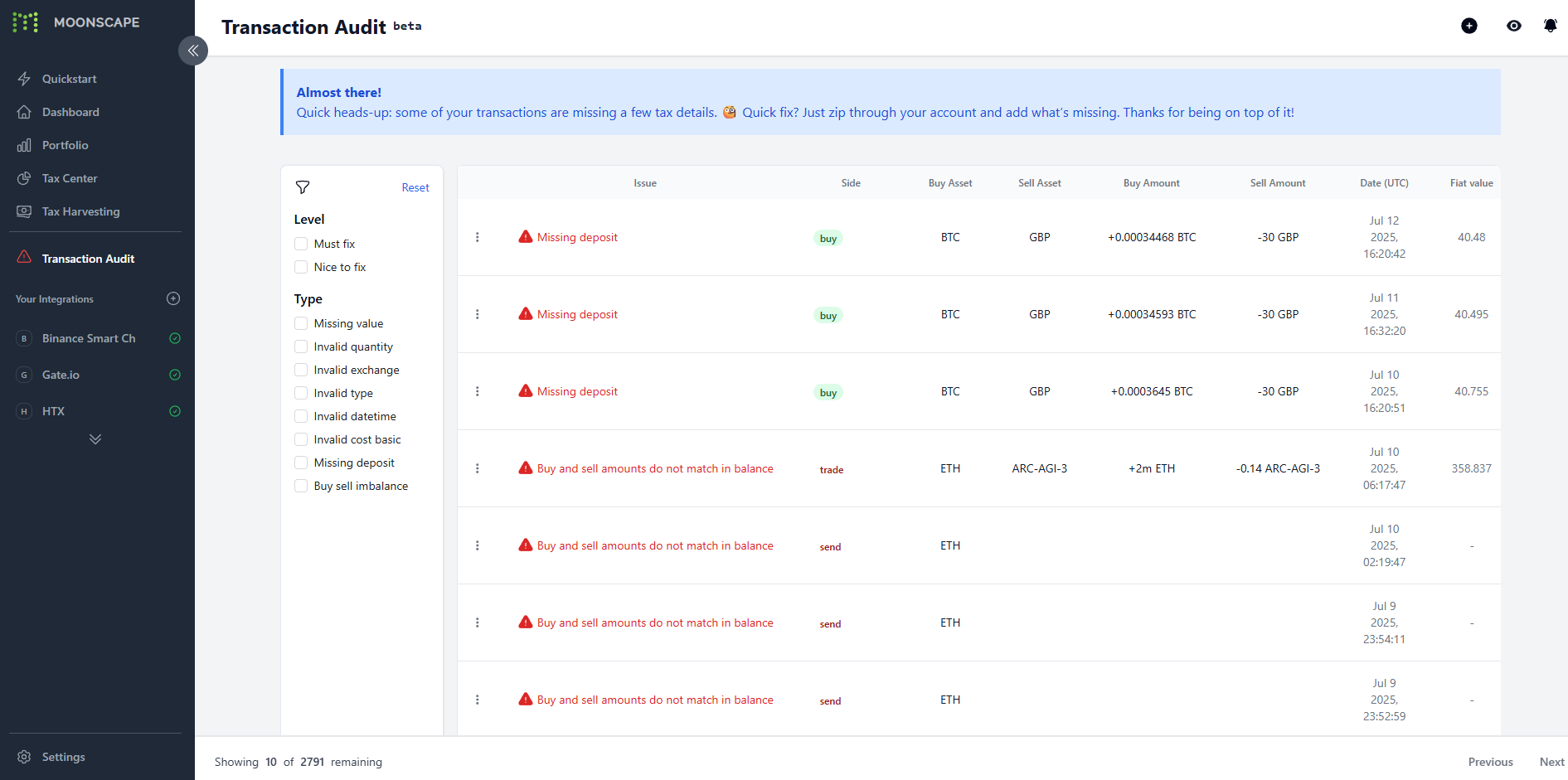Click the Binance synced checkmark icon
This screenshot has height=780, width=1568.
point(175,338)
